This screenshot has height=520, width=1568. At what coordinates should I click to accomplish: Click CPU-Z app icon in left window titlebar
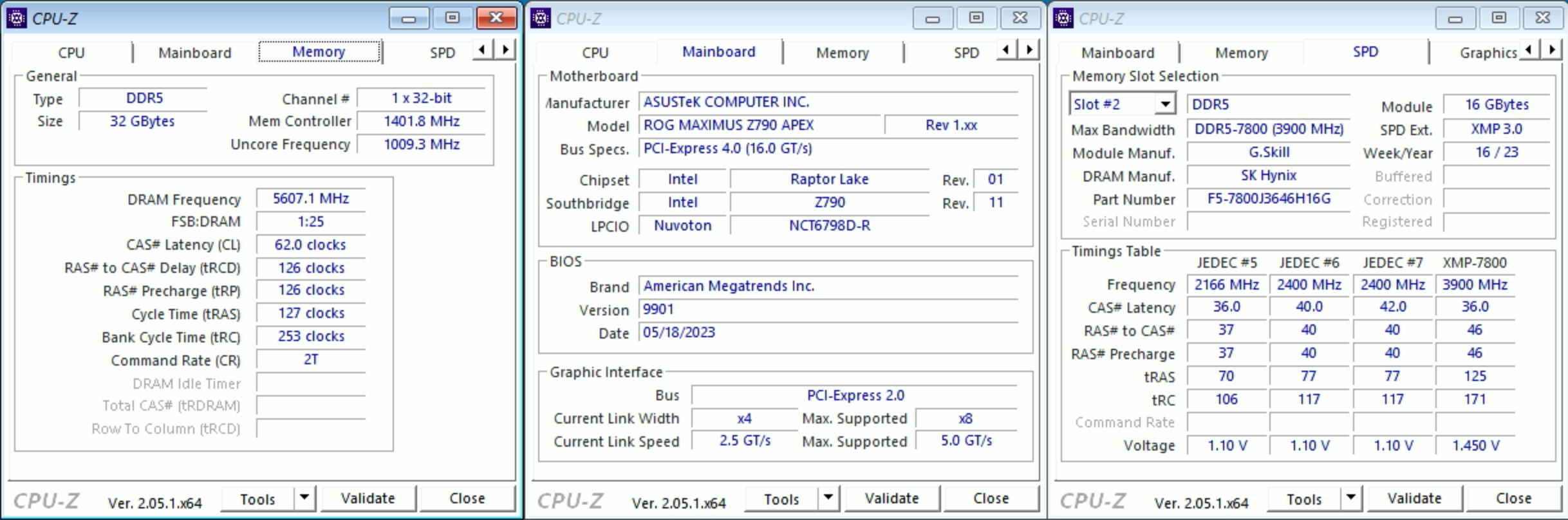(16, 18)
